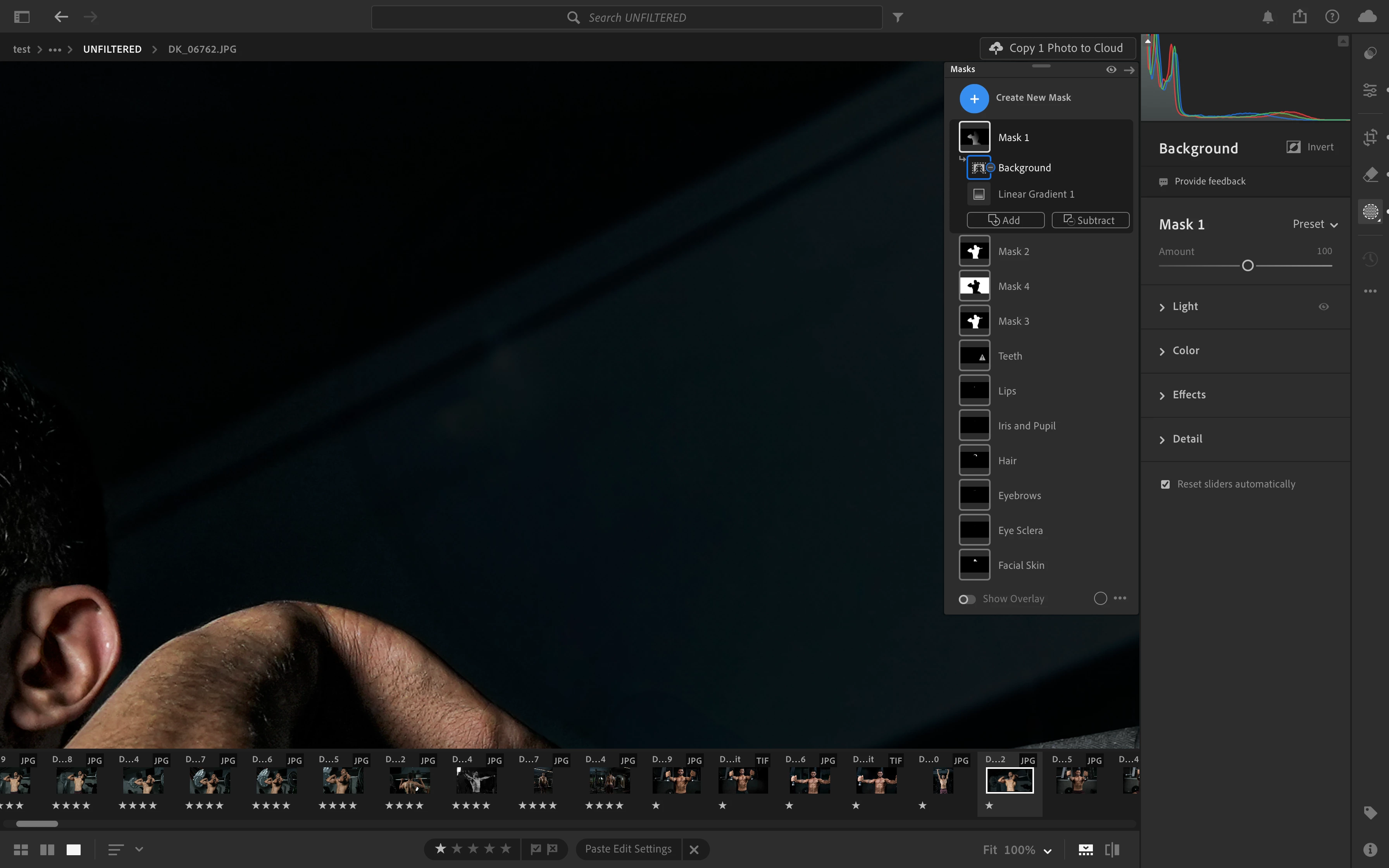This screenshot has height=868, width=1389.
Task: Open the Crop and rotate tool
Action: point(1370,137)
